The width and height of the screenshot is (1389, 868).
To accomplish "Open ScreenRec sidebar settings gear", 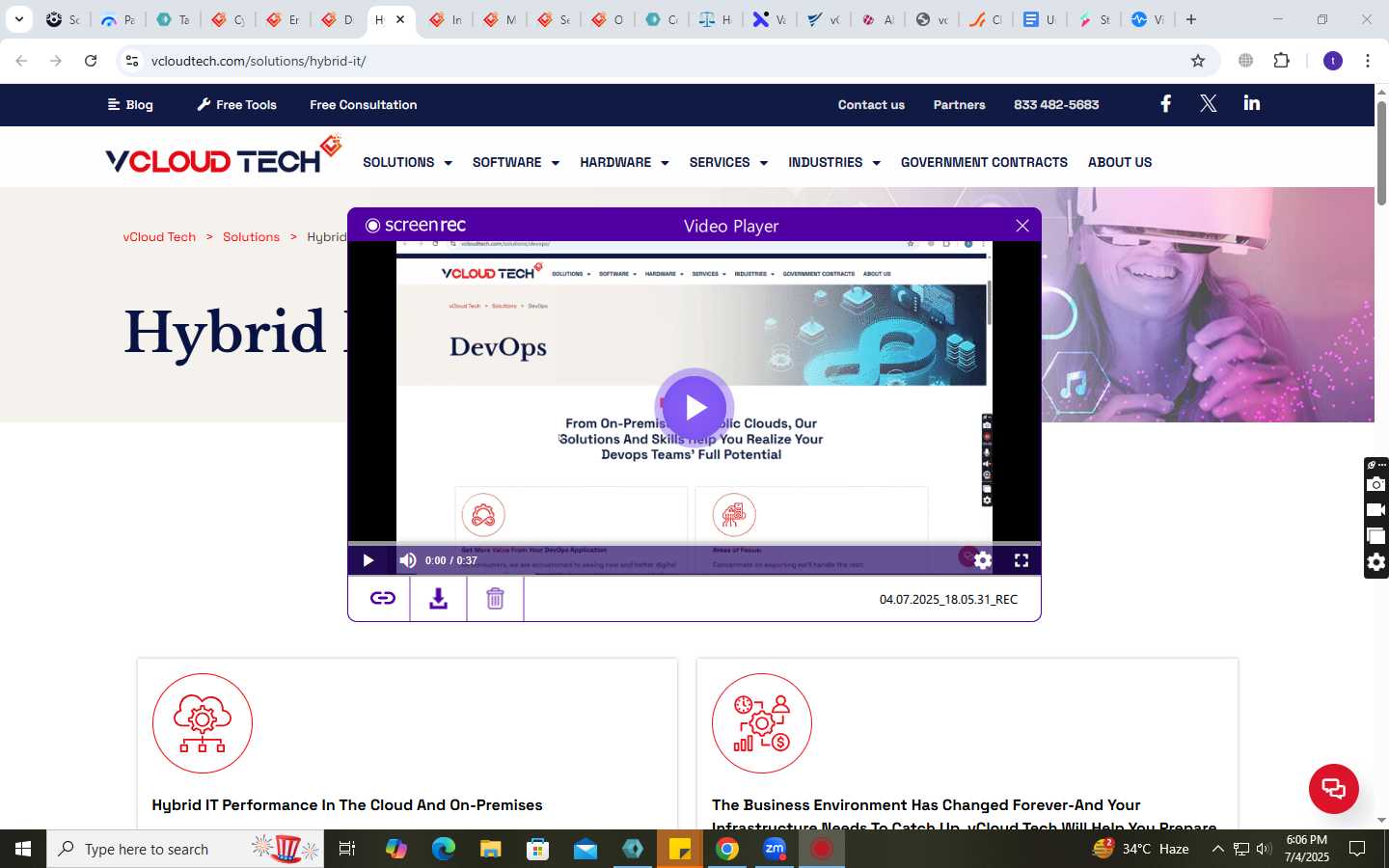I will point(1376,562).
